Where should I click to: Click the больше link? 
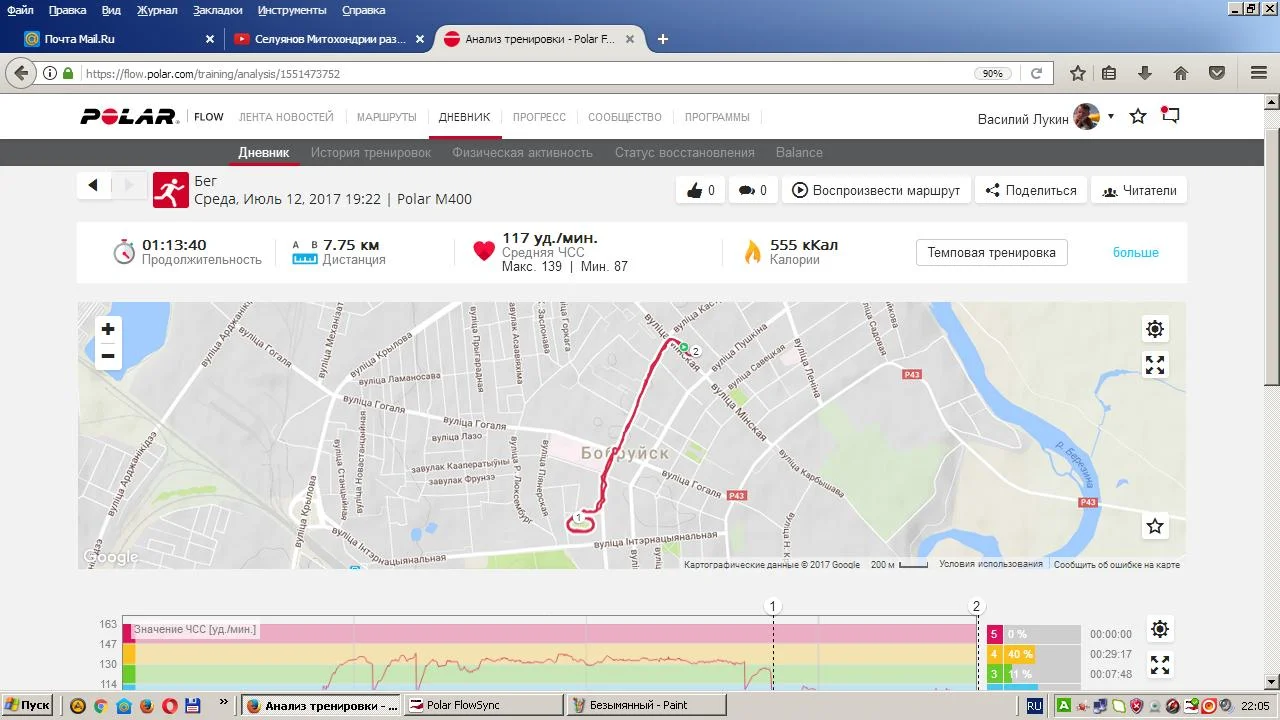pyautogui.click(x=1136, y=252)
